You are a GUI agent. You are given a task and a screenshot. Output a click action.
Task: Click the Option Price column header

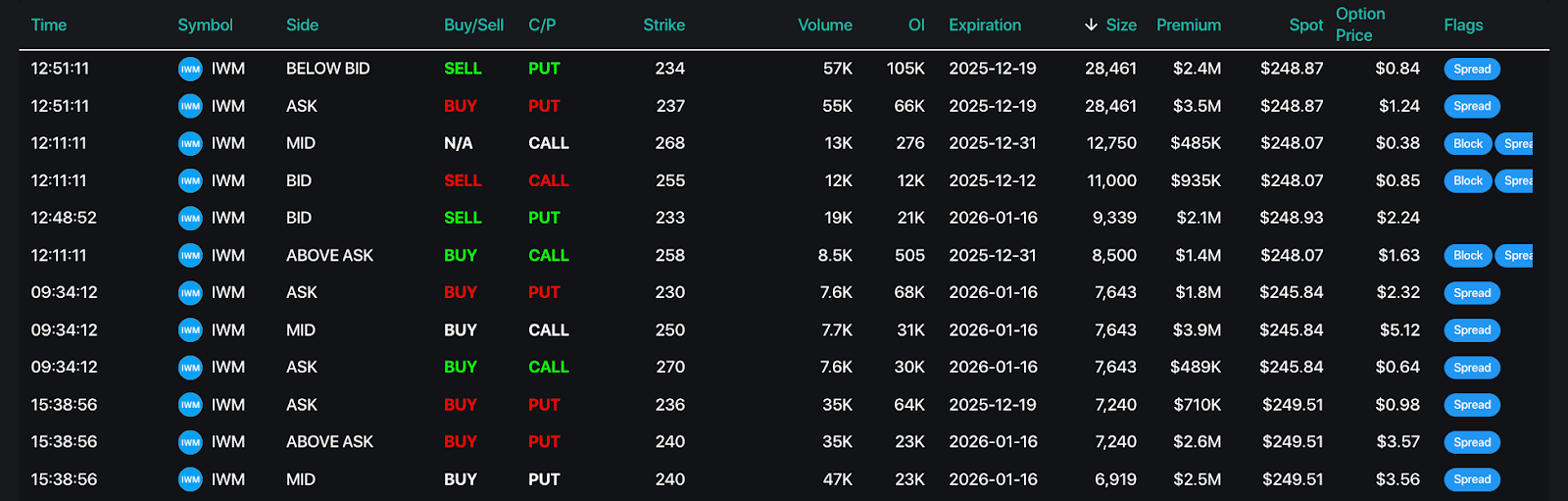1360,25
